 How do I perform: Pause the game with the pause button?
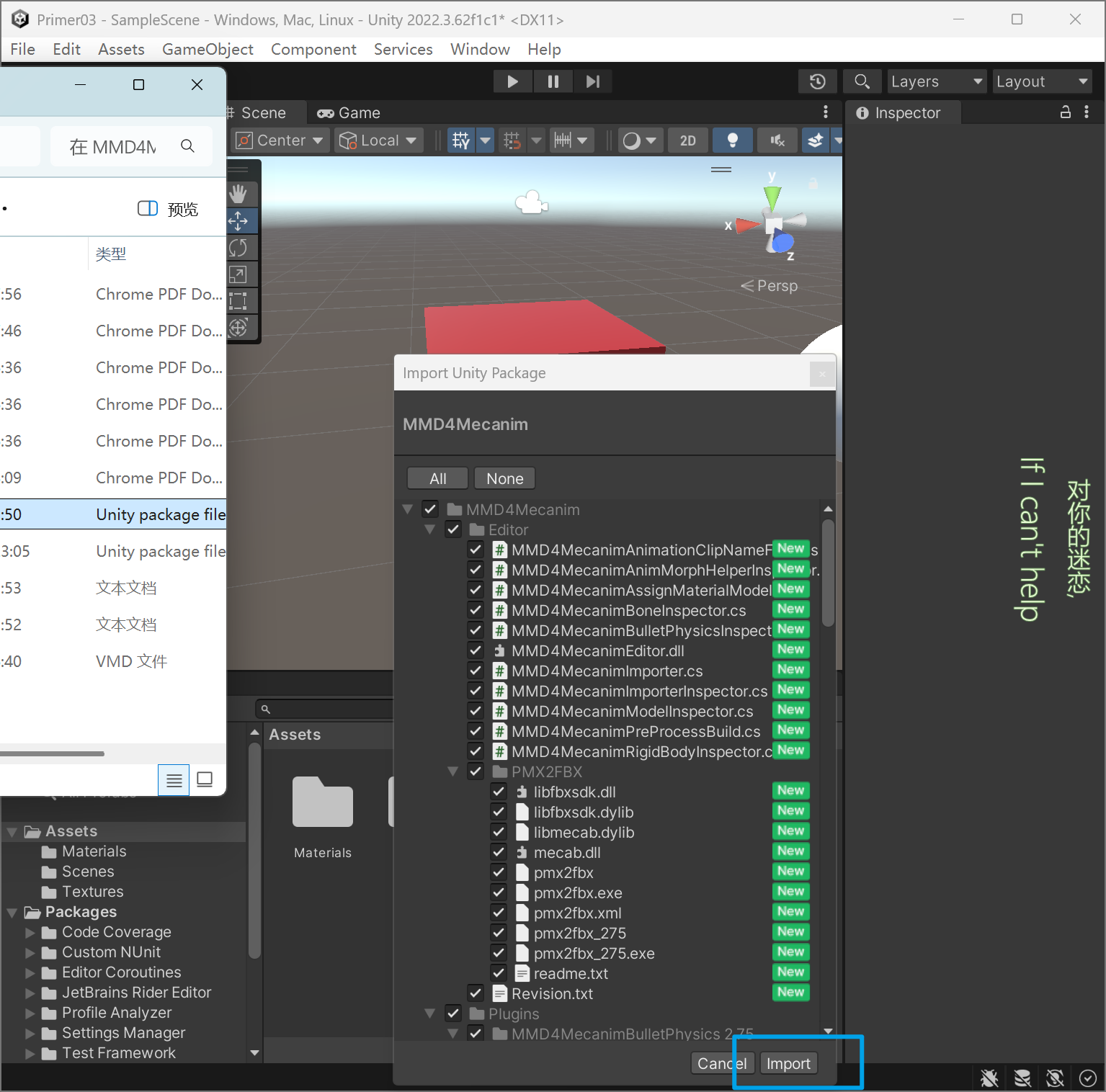pyautogui.click(x=553, y=81)
